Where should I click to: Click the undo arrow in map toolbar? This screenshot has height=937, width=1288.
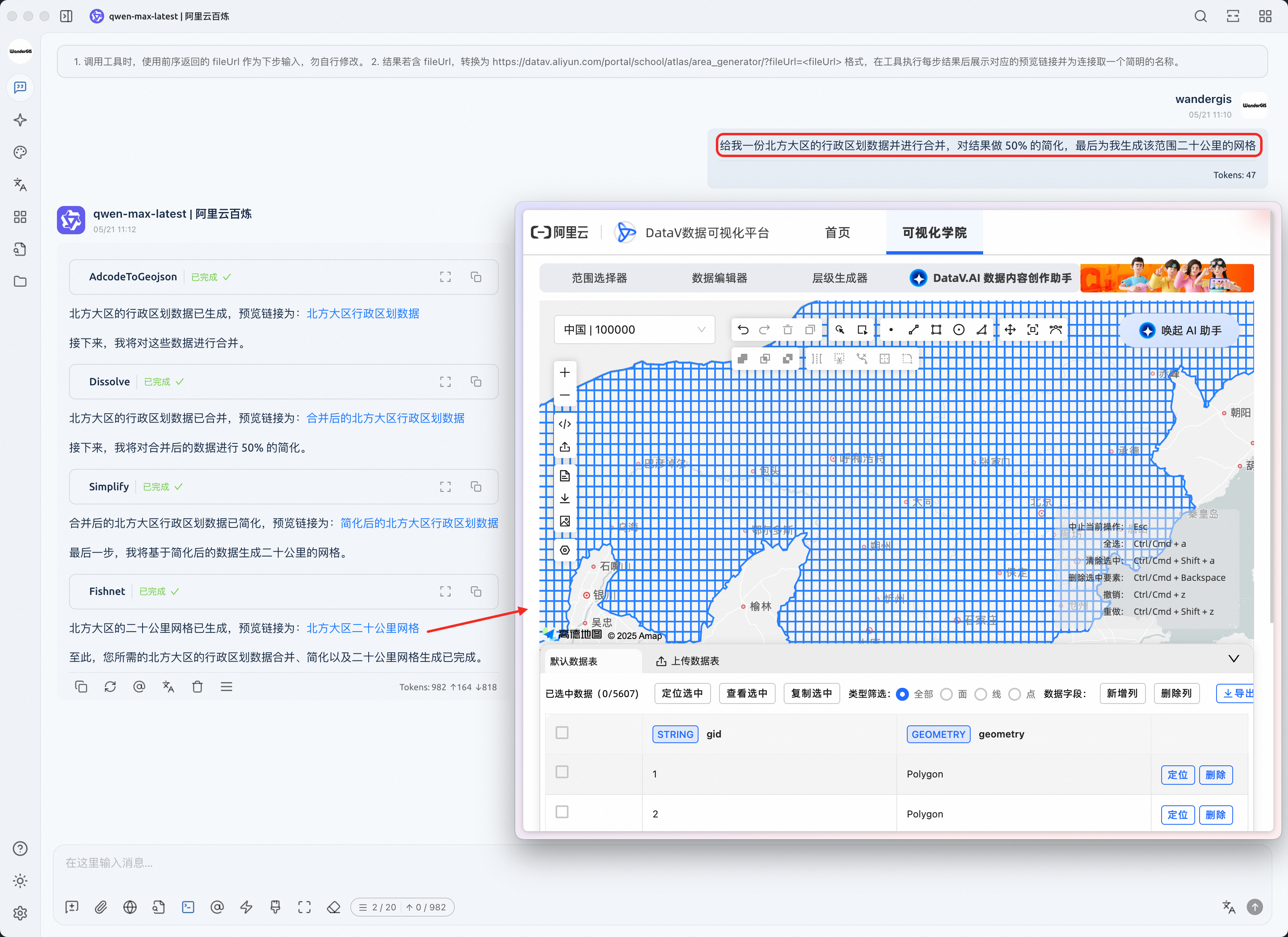pos(743,330)
